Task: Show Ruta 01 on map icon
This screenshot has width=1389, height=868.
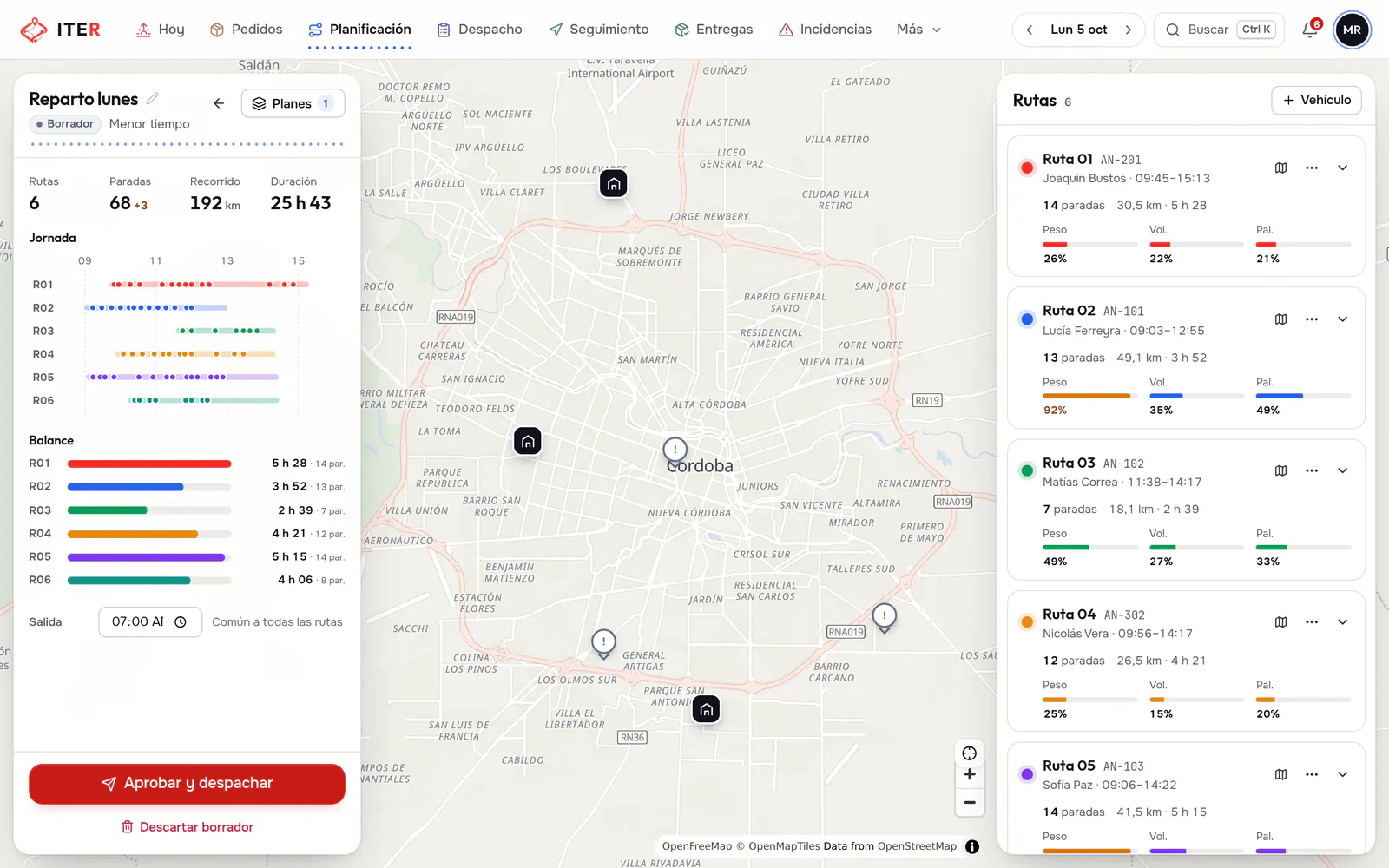Action: (x=1280, y=168)
